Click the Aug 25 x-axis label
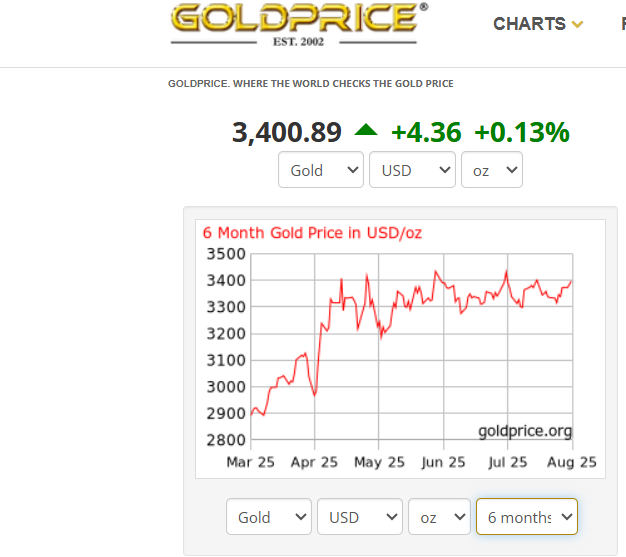 (x=573, y=462)
